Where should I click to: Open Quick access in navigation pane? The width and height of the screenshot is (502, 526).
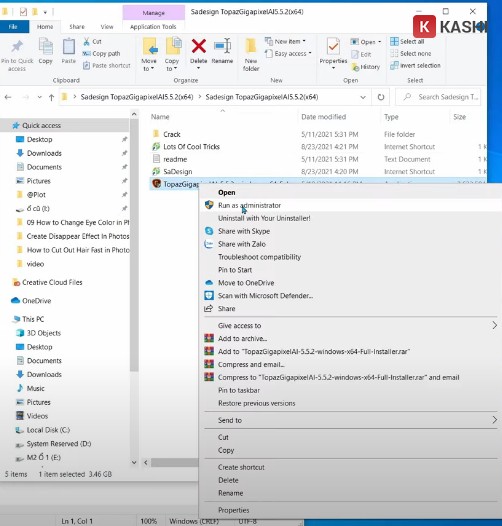[x=41, y=125]
